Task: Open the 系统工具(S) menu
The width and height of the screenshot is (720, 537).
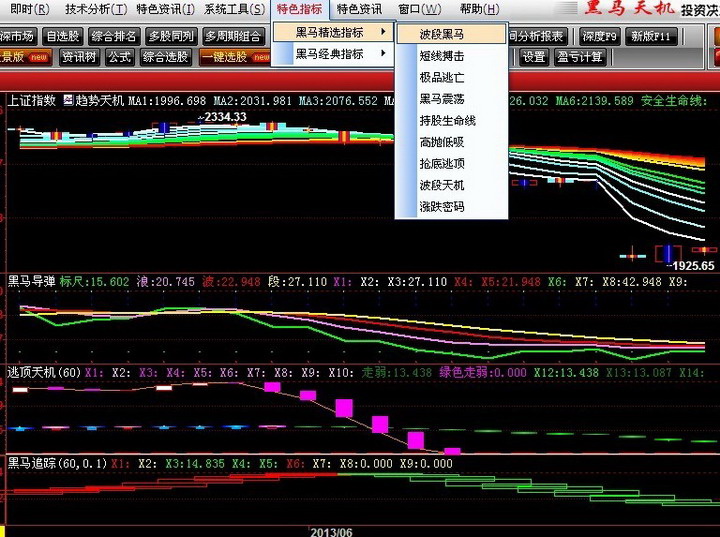Action: point(234,9)
